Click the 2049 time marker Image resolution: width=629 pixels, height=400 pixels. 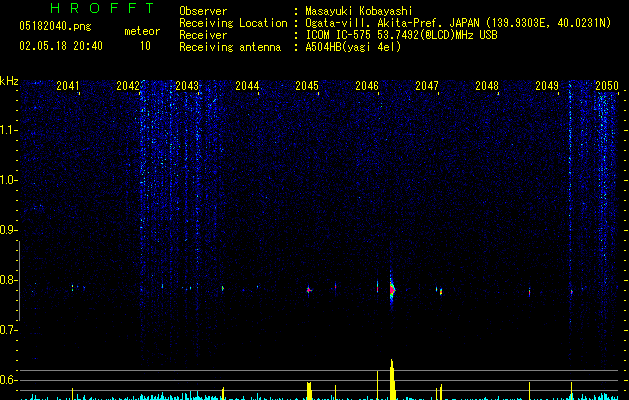pyautogui.click(x=547, y=86)
